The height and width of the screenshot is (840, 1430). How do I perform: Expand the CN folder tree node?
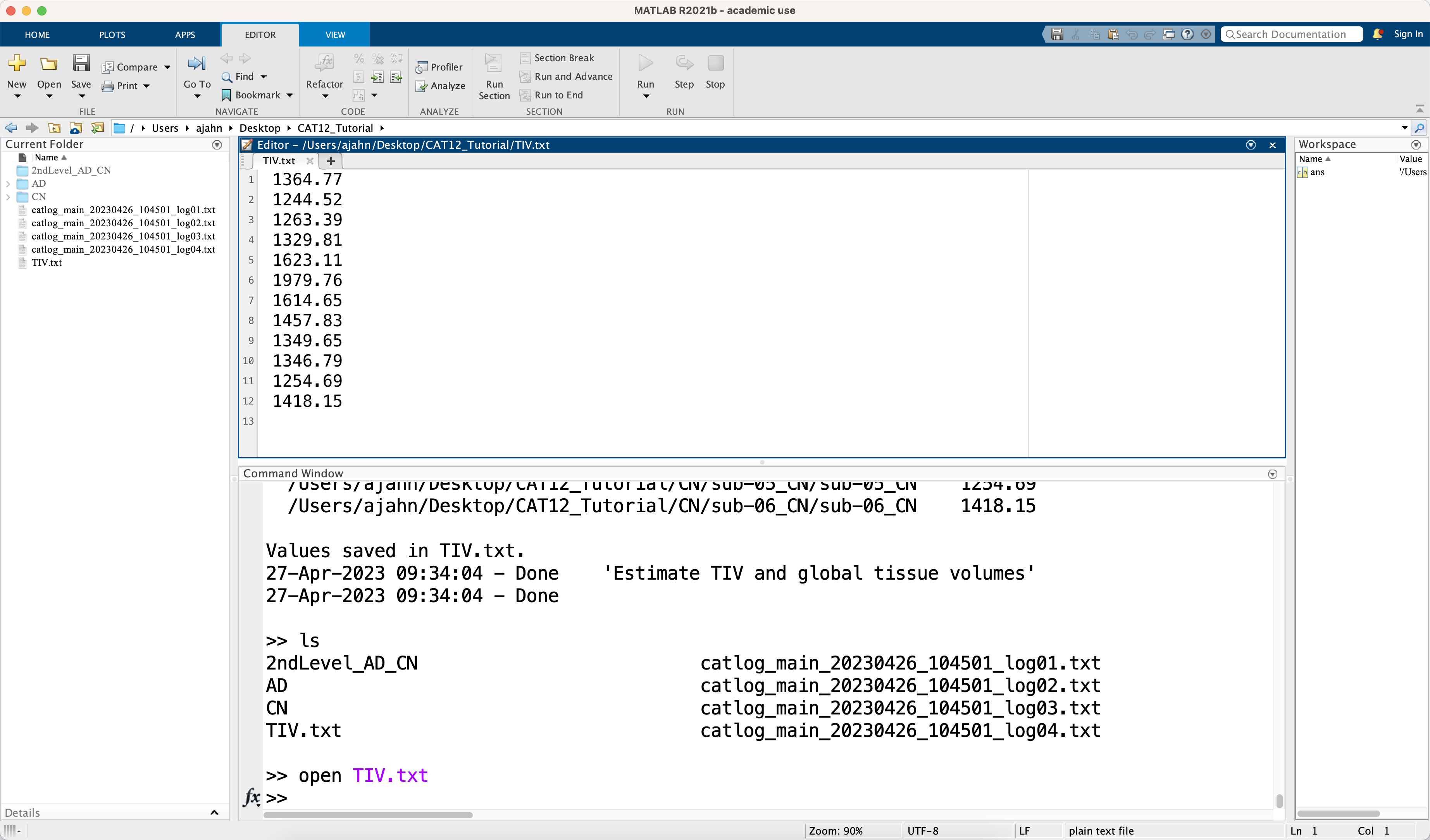(x=8, y=197)
